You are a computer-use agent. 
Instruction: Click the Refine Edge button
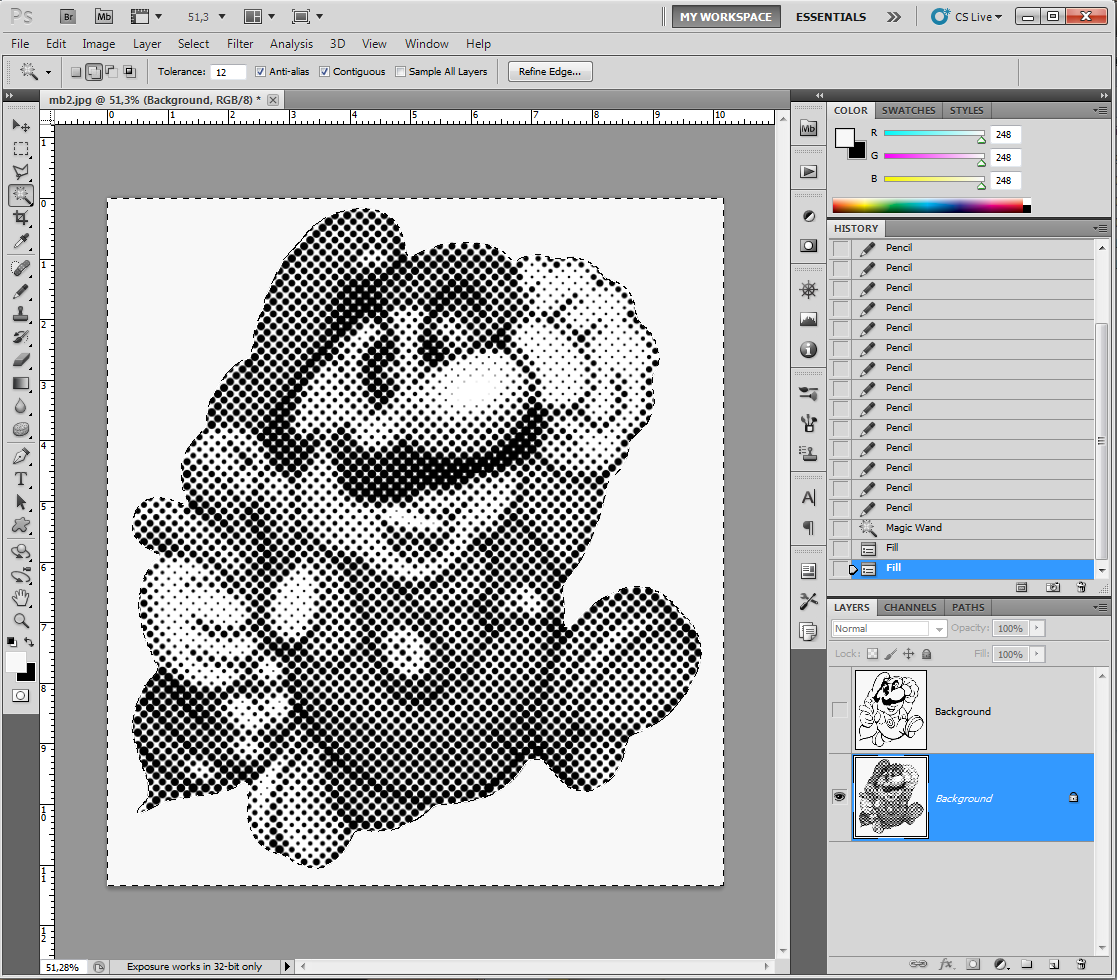coord(550,71)
